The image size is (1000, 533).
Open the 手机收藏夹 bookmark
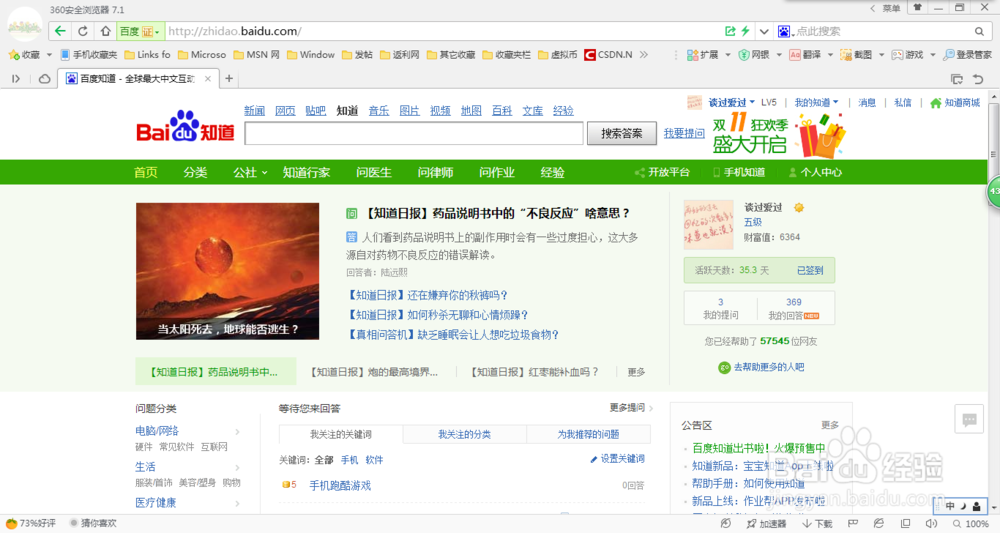[x=89, y=55]
